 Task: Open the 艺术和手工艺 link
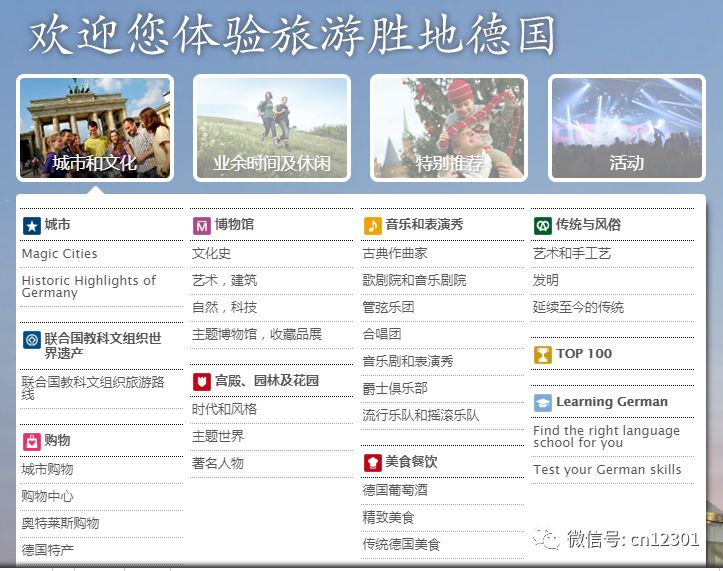[x=572, y=253]
